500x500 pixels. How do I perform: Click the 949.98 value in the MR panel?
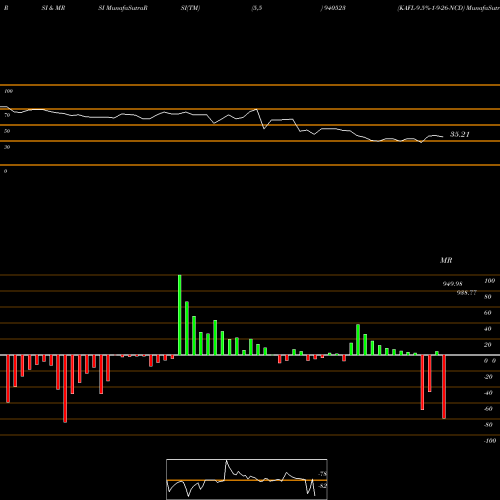pos(452,284)
